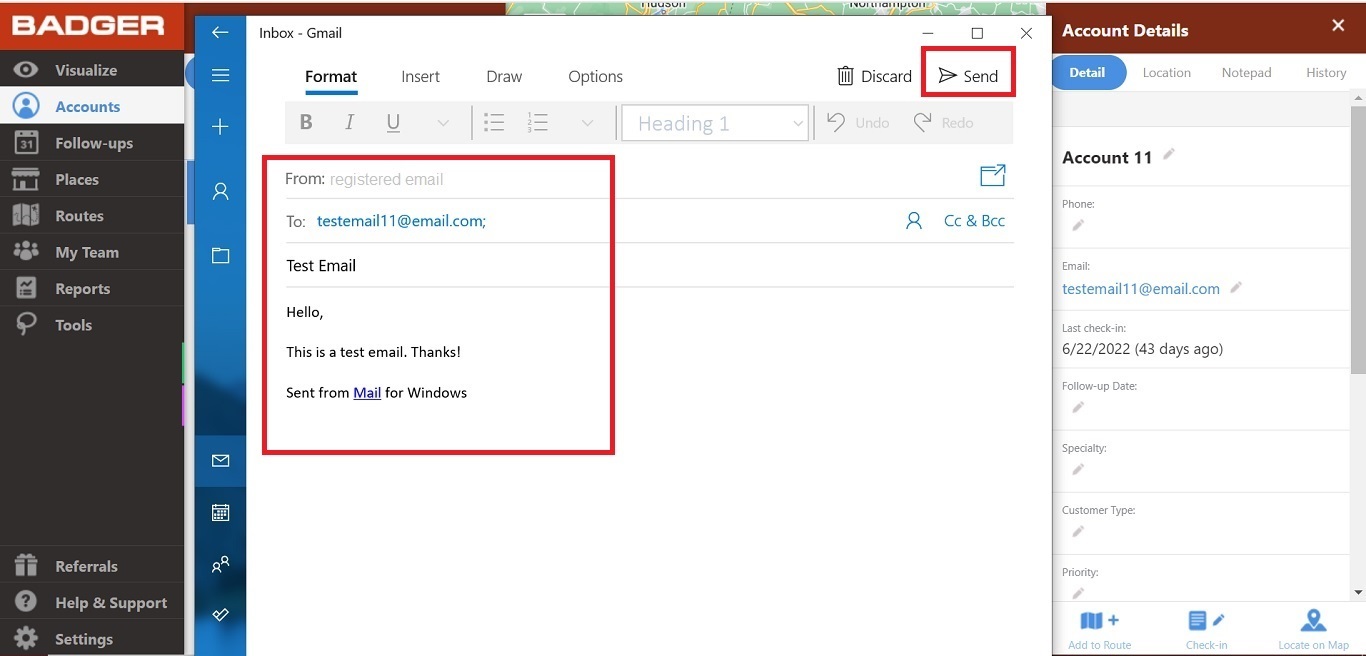Click the email body text area
This screenshot has height=656, width=1366.
click(649, 352)
